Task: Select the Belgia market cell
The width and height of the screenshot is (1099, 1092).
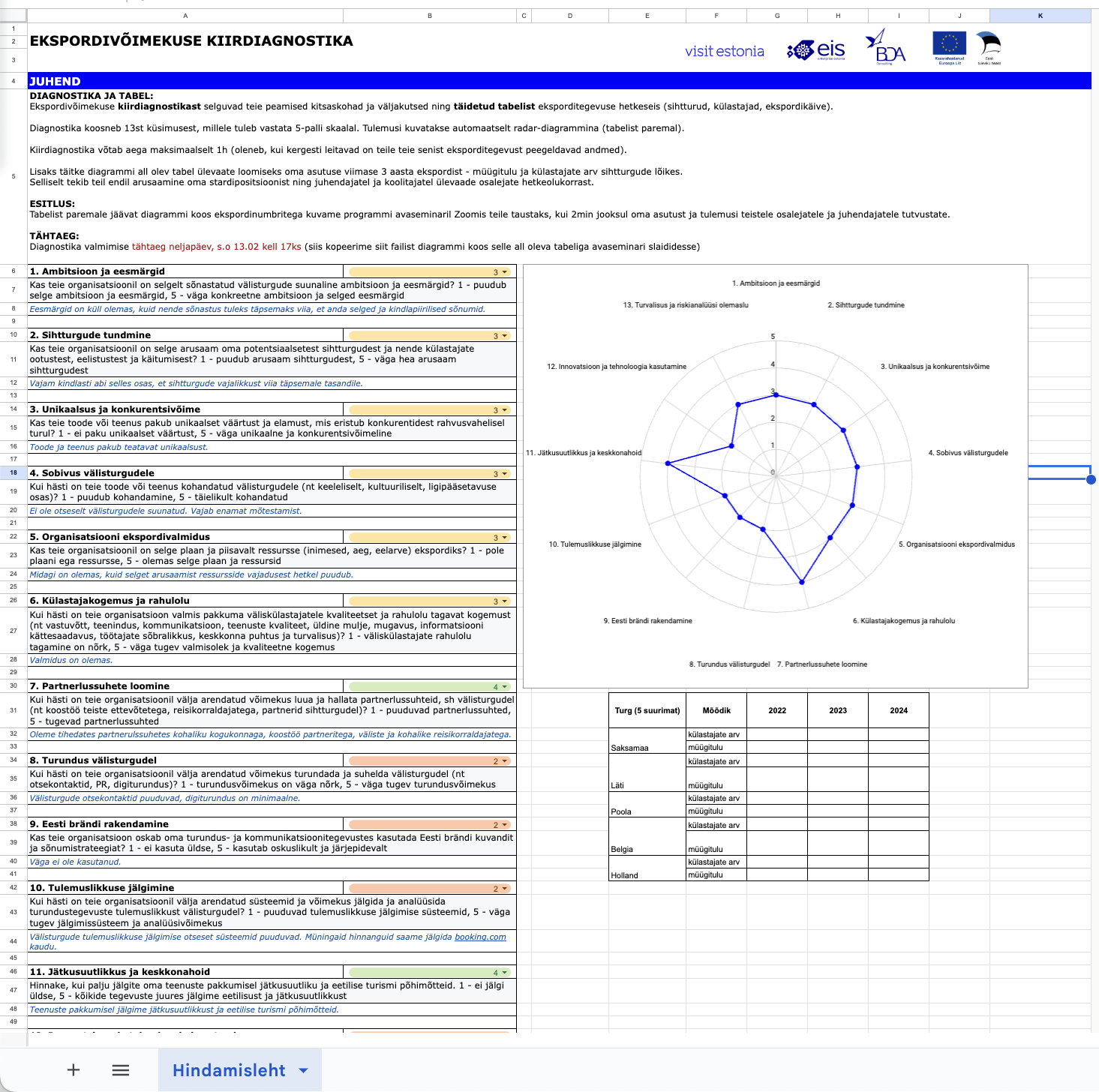Action: pos(647,836)
